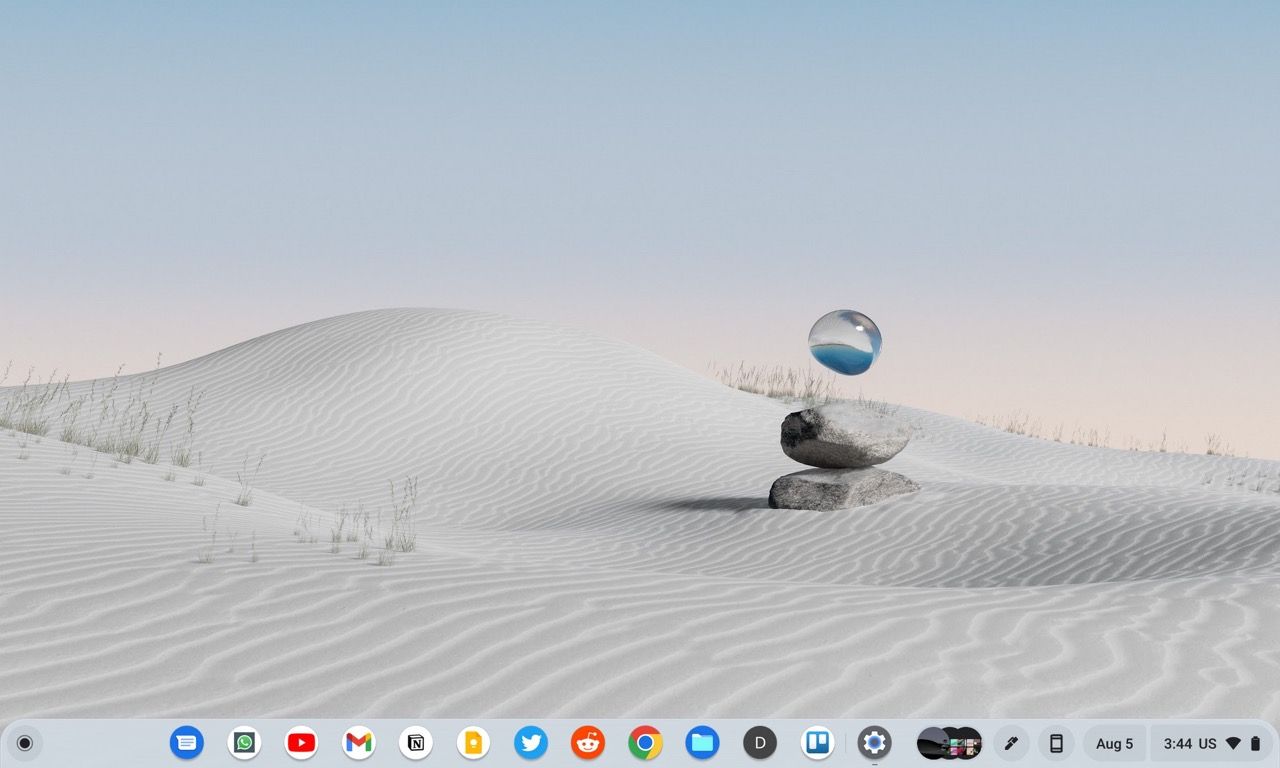Image resolution: width=1280 pixels, height=768 pixels.
Task: Open Google Chrome browser
Action: tap(645, 743)
